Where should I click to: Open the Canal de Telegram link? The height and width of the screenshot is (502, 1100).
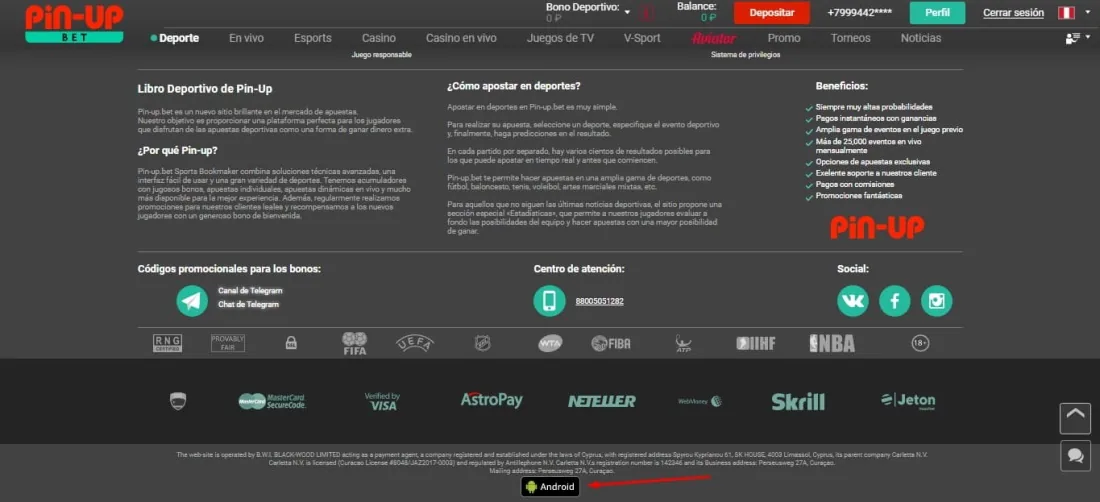[x=250, y=290]
